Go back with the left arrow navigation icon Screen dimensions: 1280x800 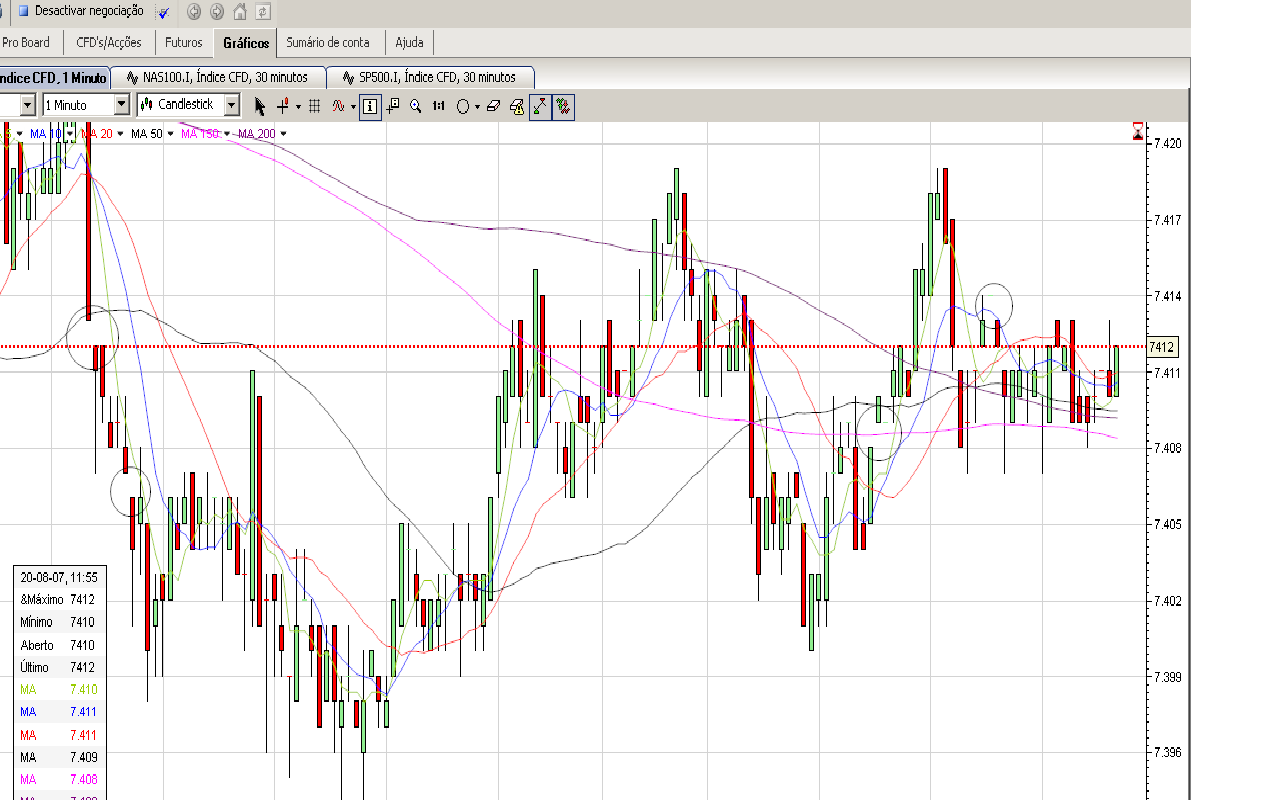click(194, 12)
